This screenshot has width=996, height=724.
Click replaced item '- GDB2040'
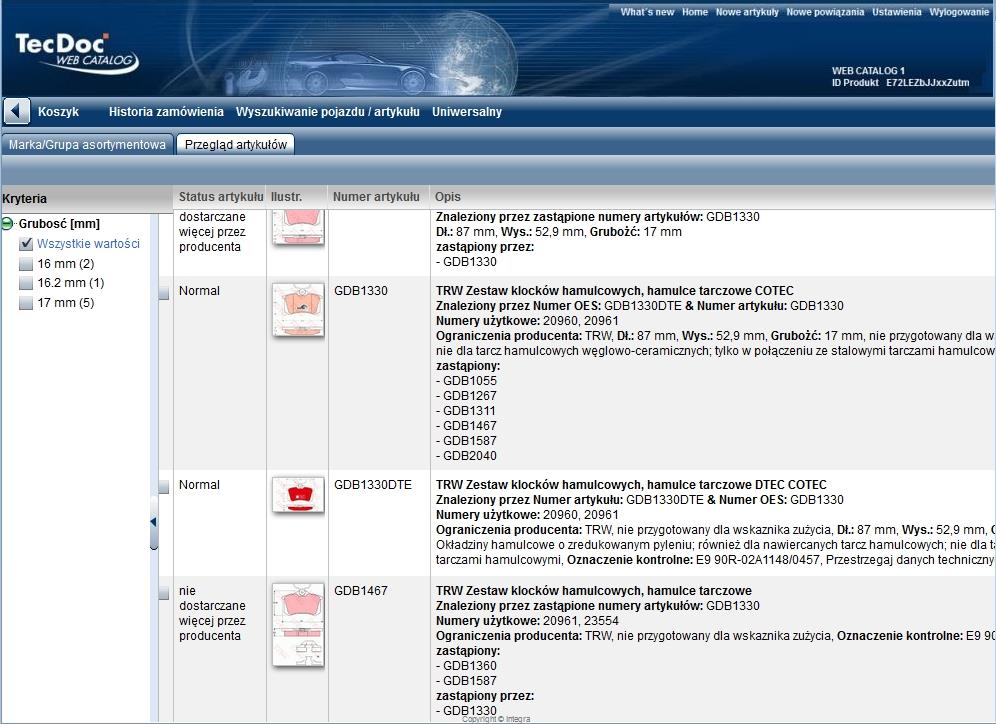[x=466, y=456]
